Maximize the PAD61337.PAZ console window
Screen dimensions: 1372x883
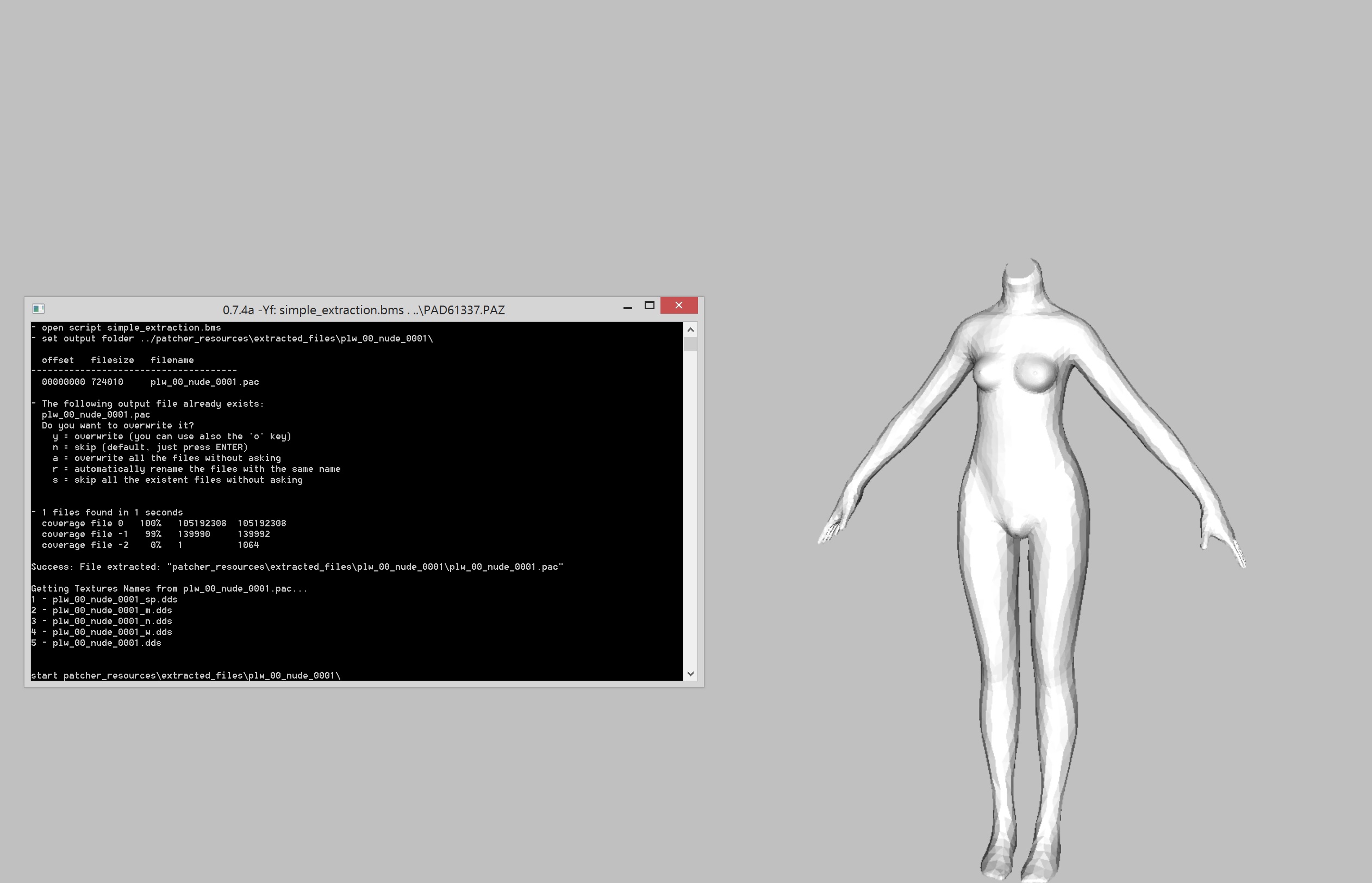650,306
